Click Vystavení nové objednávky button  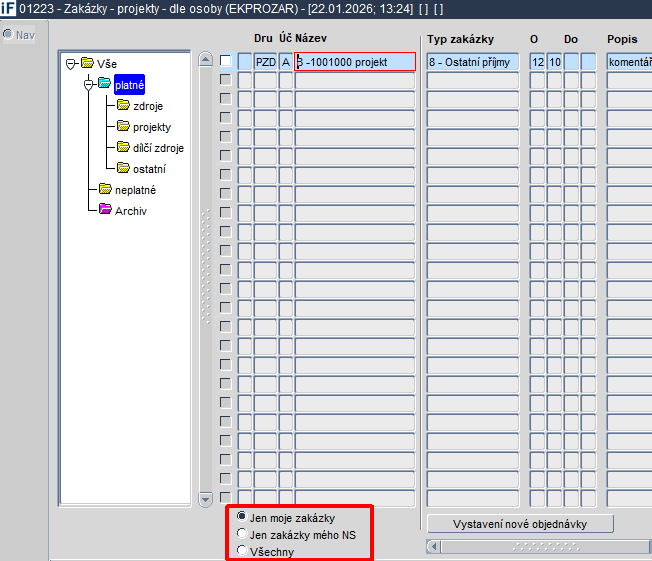520,524
